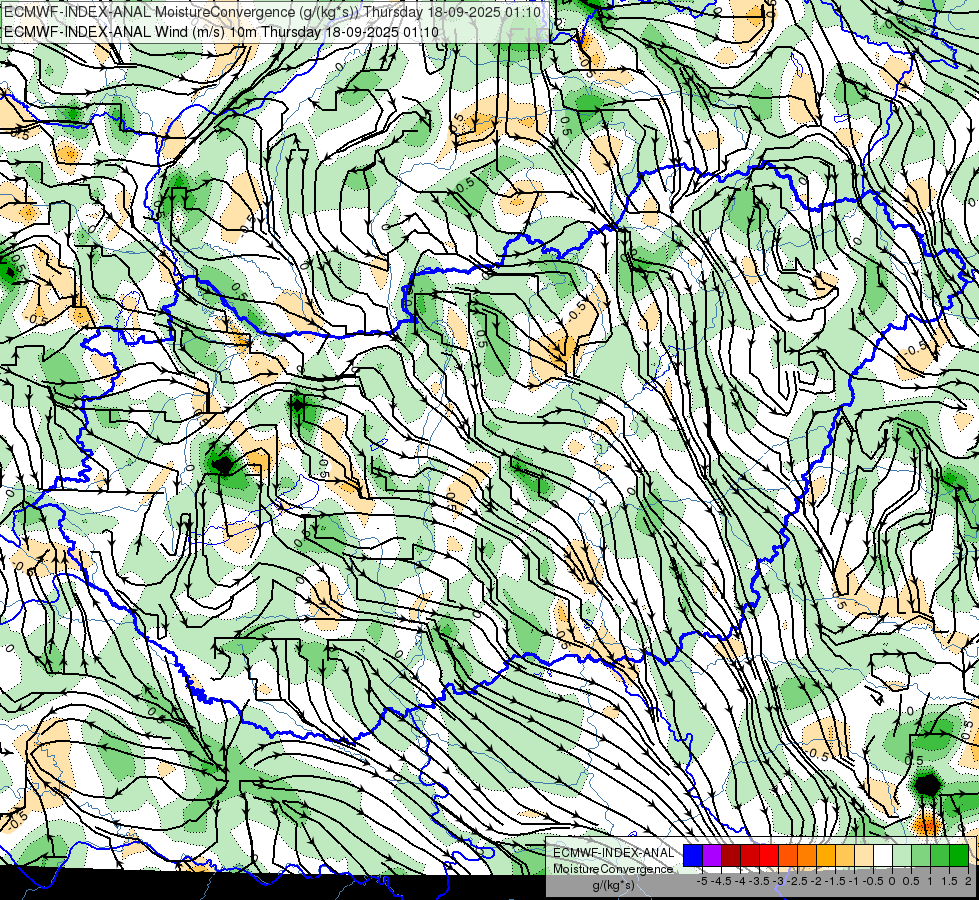Click the '-2.5' legend tick label
This screenshot has height=900, width=979.
tap(797, 881)
